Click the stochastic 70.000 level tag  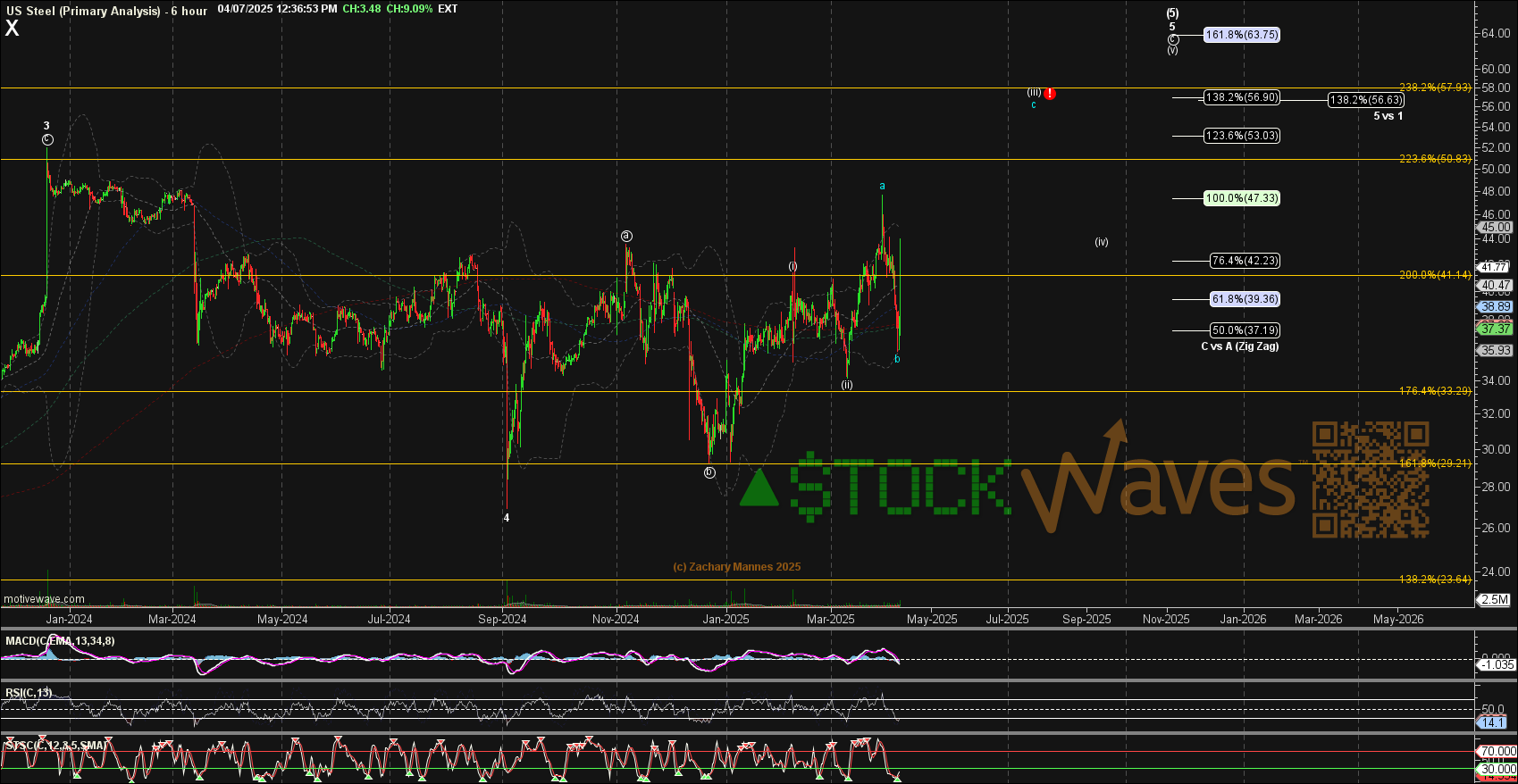[x=1497, y=751]
